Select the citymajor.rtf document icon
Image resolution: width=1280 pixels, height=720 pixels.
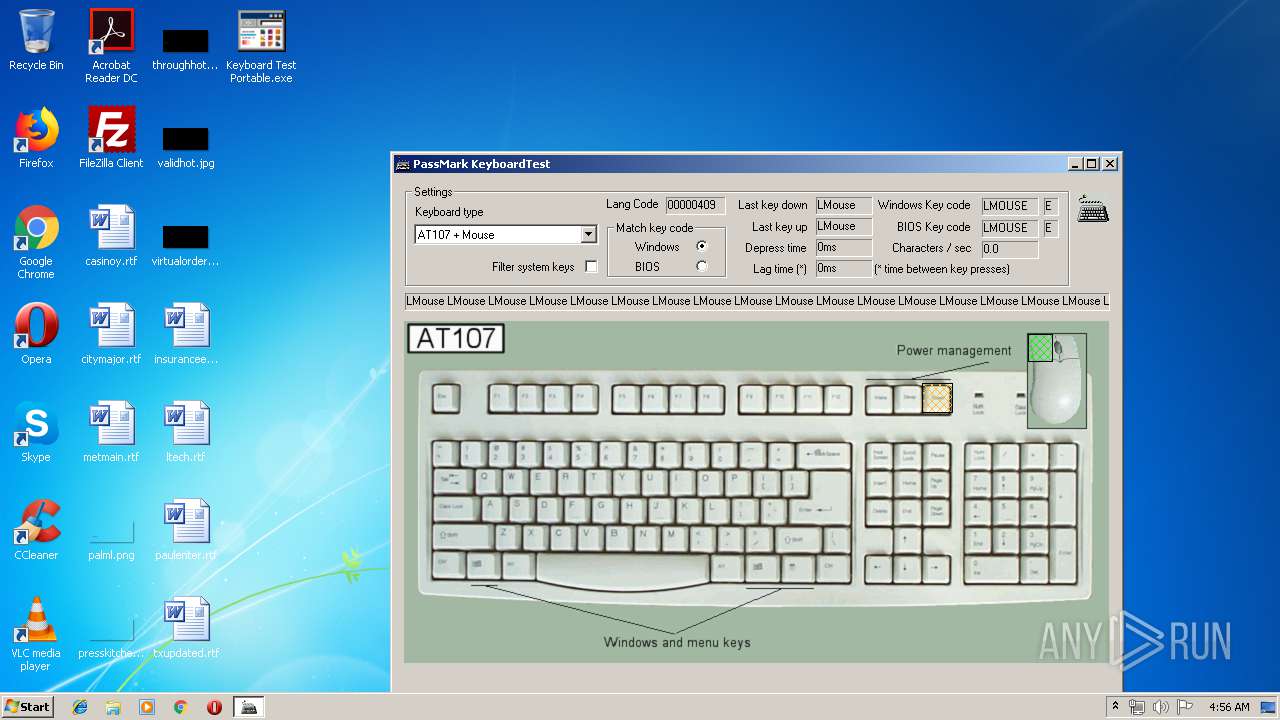click(111, 334)
